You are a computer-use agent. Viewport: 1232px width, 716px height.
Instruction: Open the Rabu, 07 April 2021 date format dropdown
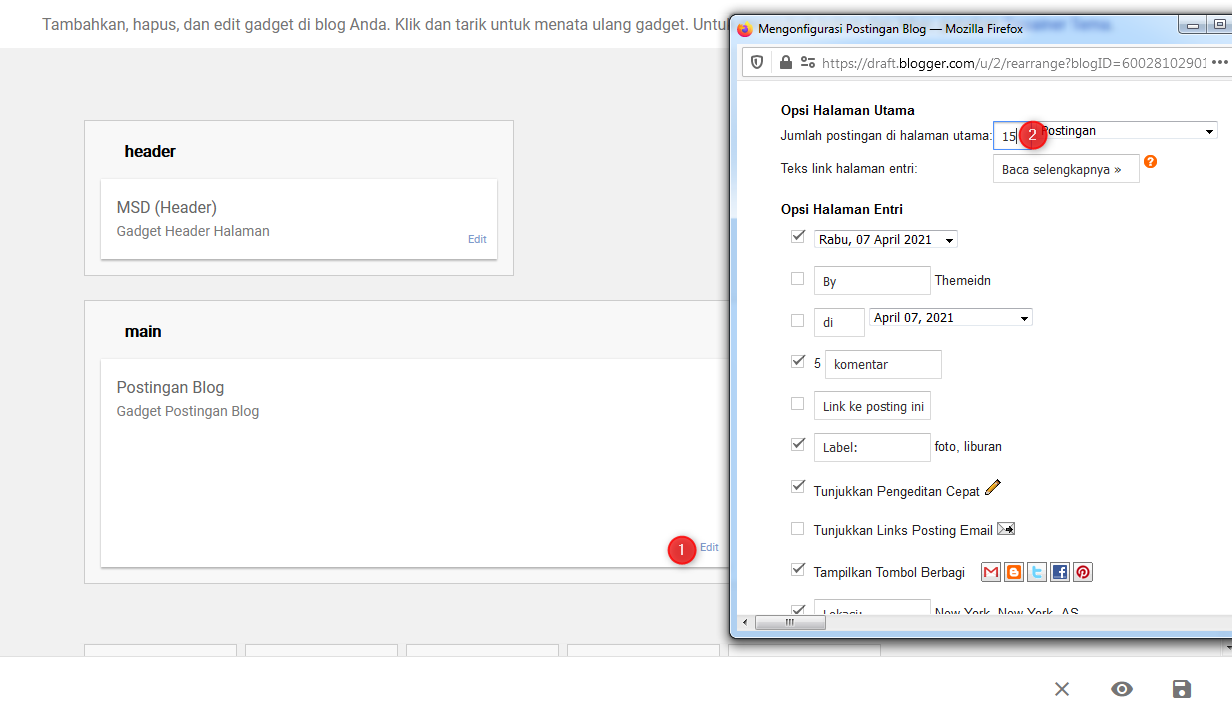pos(886,240)
